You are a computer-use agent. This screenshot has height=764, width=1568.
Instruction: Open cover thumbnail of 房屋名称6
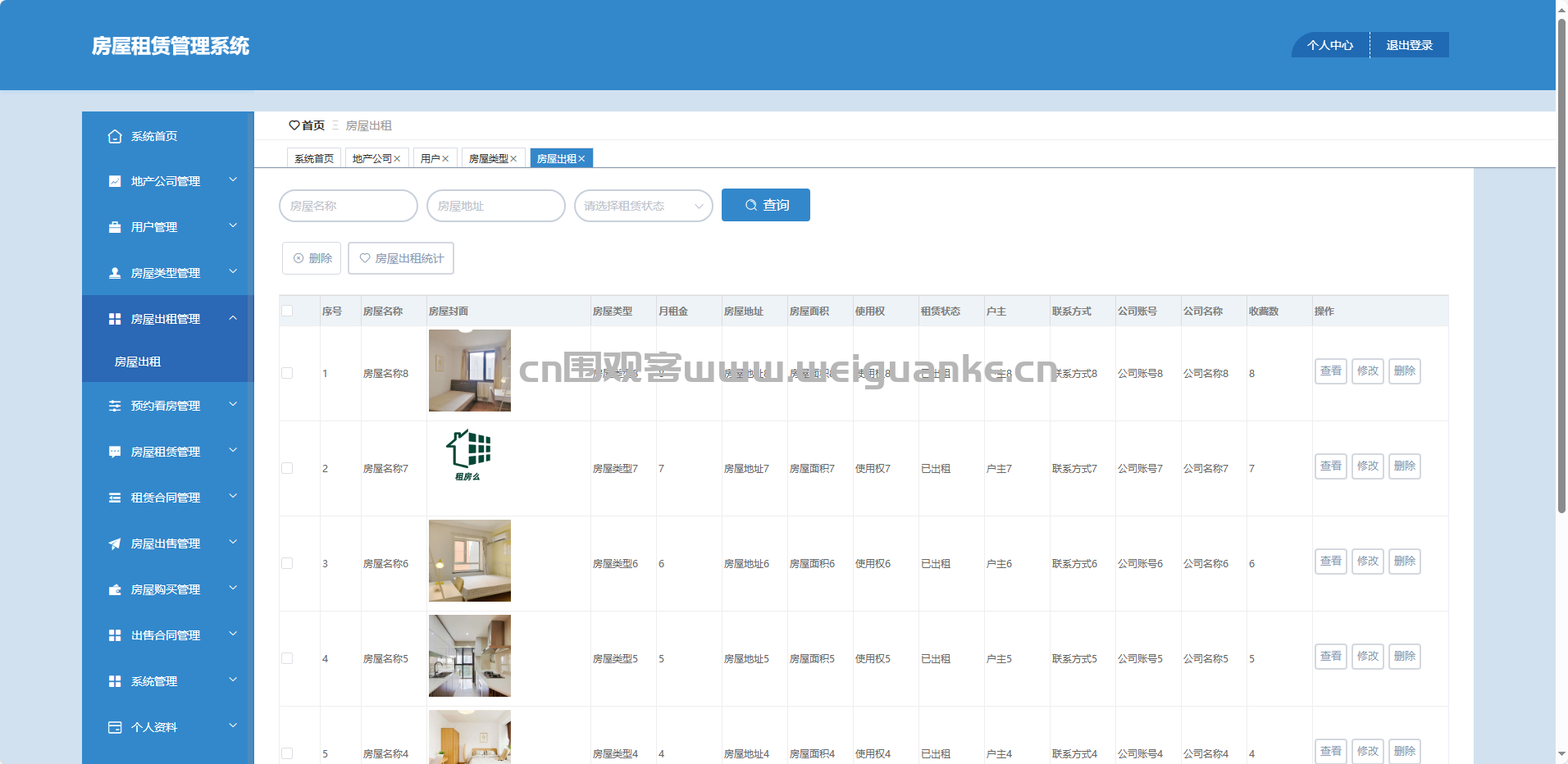(x=470, y=561)
